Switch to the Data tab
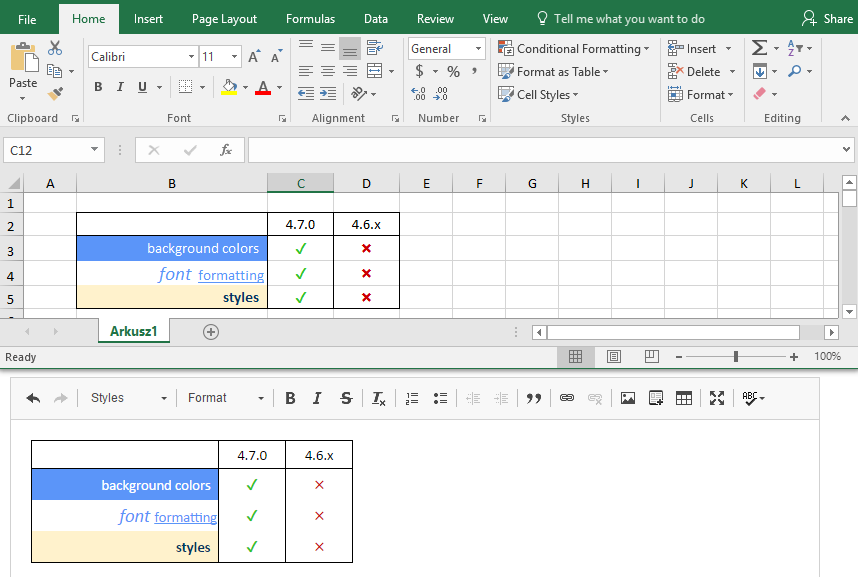The height and width of the screenshot is (577, 858). pos(375,19)
